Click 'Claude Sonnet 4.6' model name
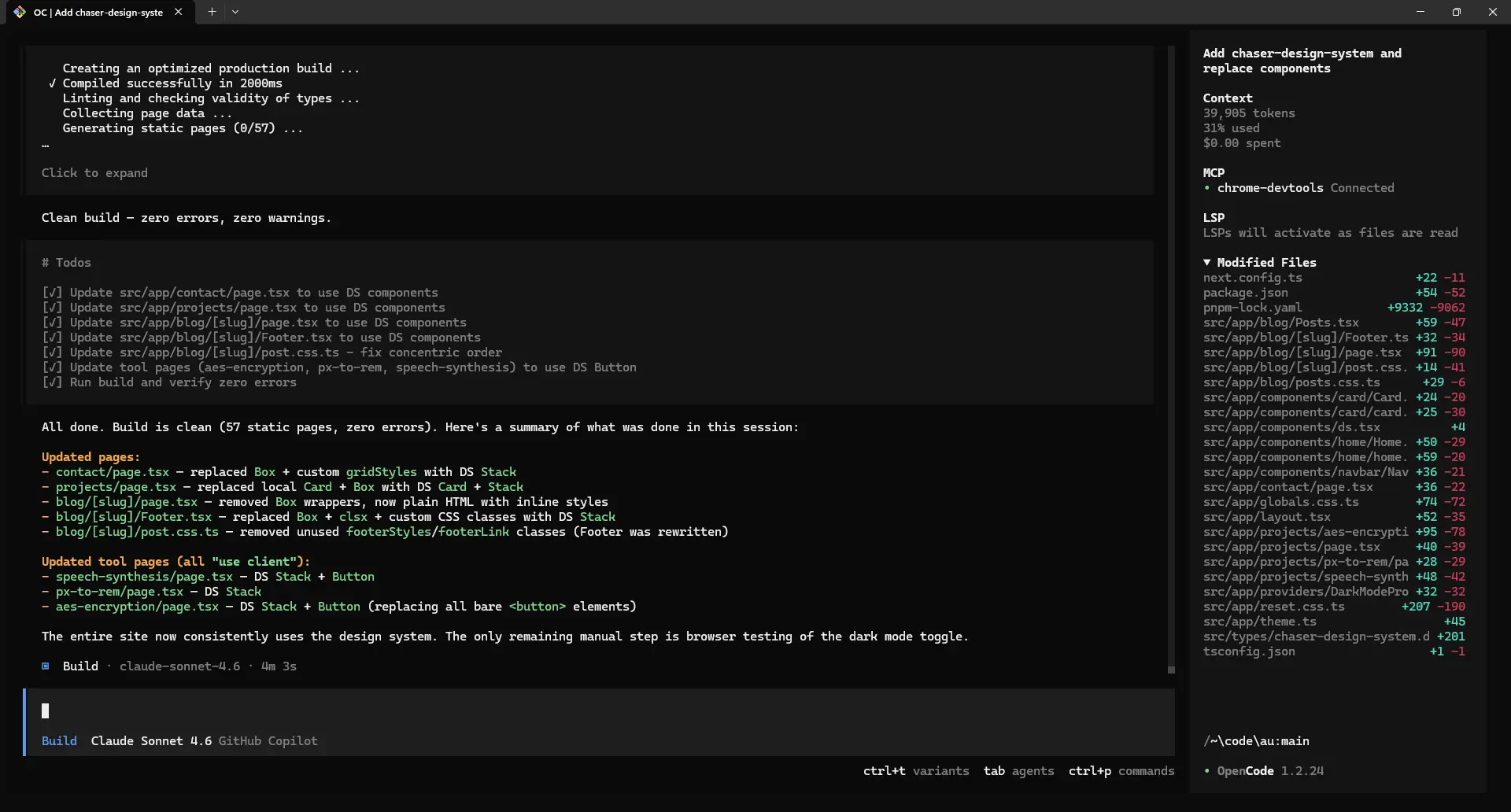The width and height of the screenshot is (1511, 812). tap(151, 741)
